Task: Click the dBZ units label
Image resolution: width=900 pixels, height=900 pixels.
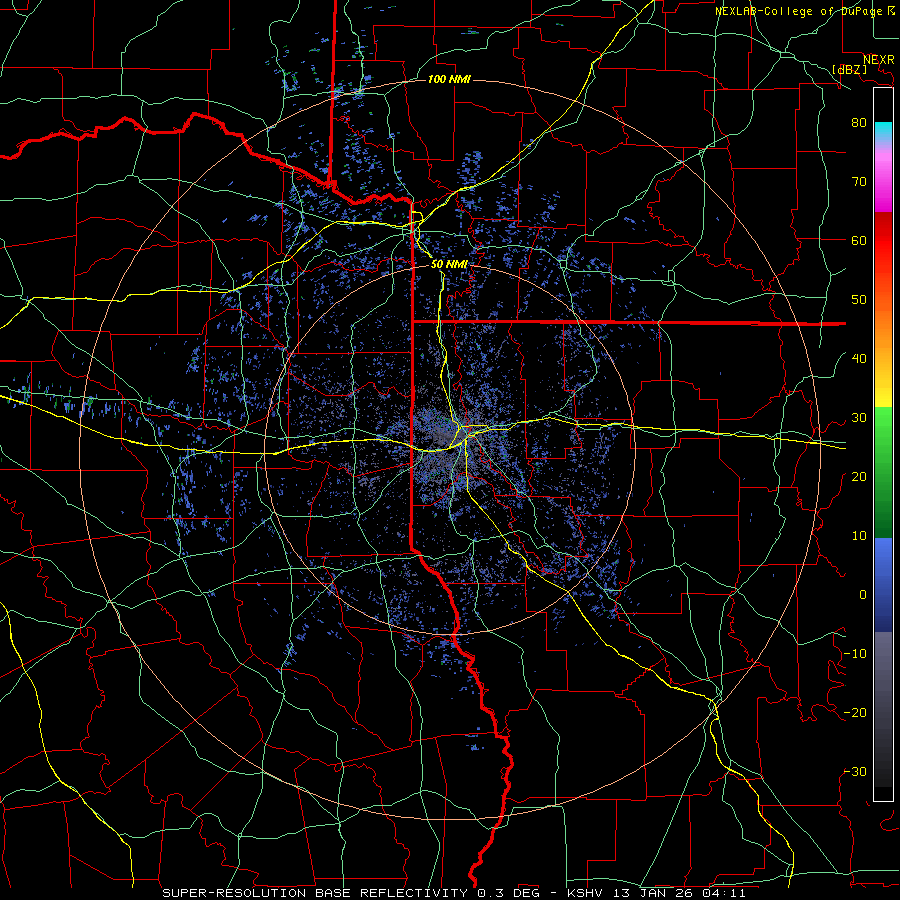Action: pos(850,69)
